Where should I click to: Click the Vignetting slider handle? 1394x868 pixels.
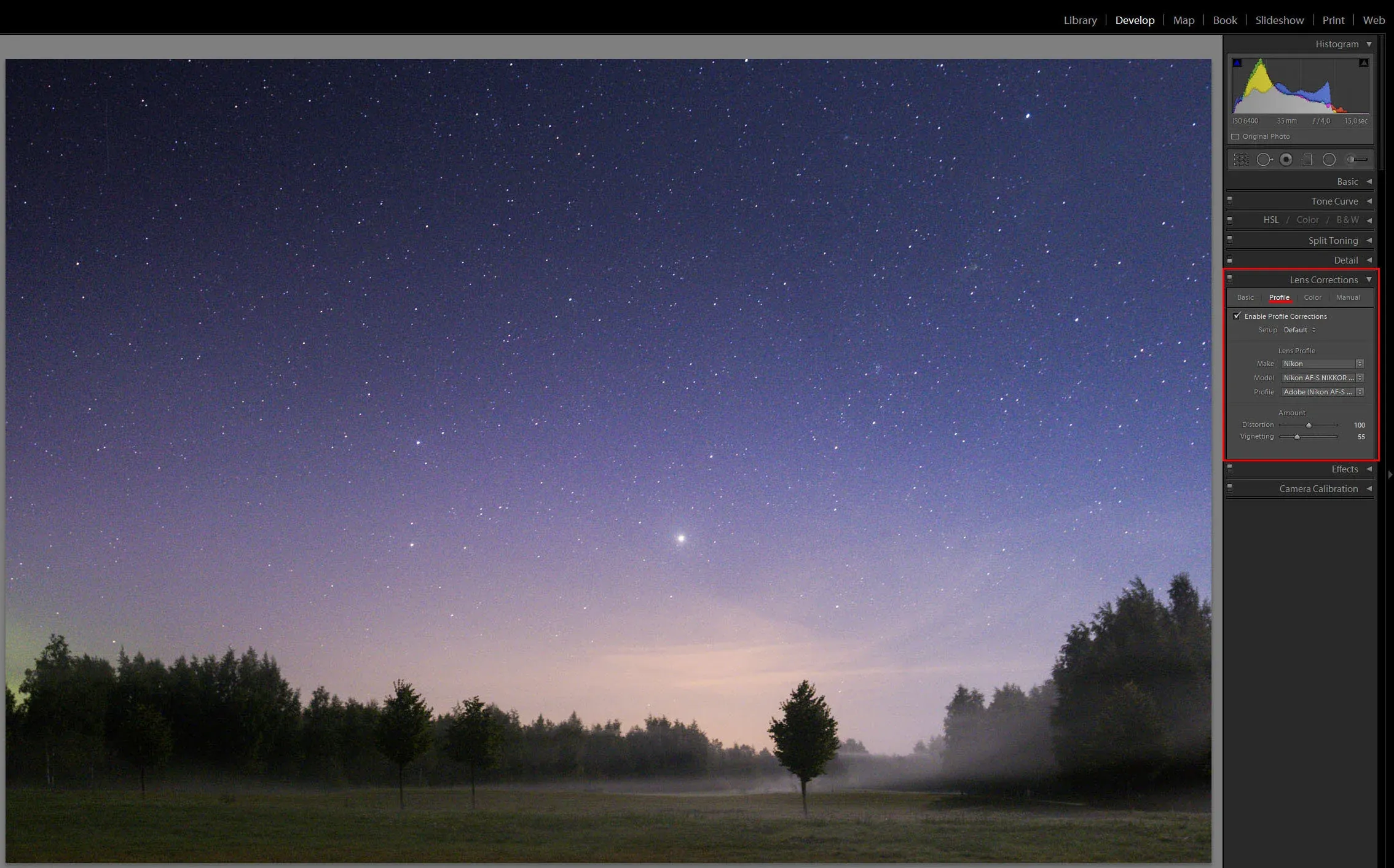pyautogui.click(x=1297, y=437)
